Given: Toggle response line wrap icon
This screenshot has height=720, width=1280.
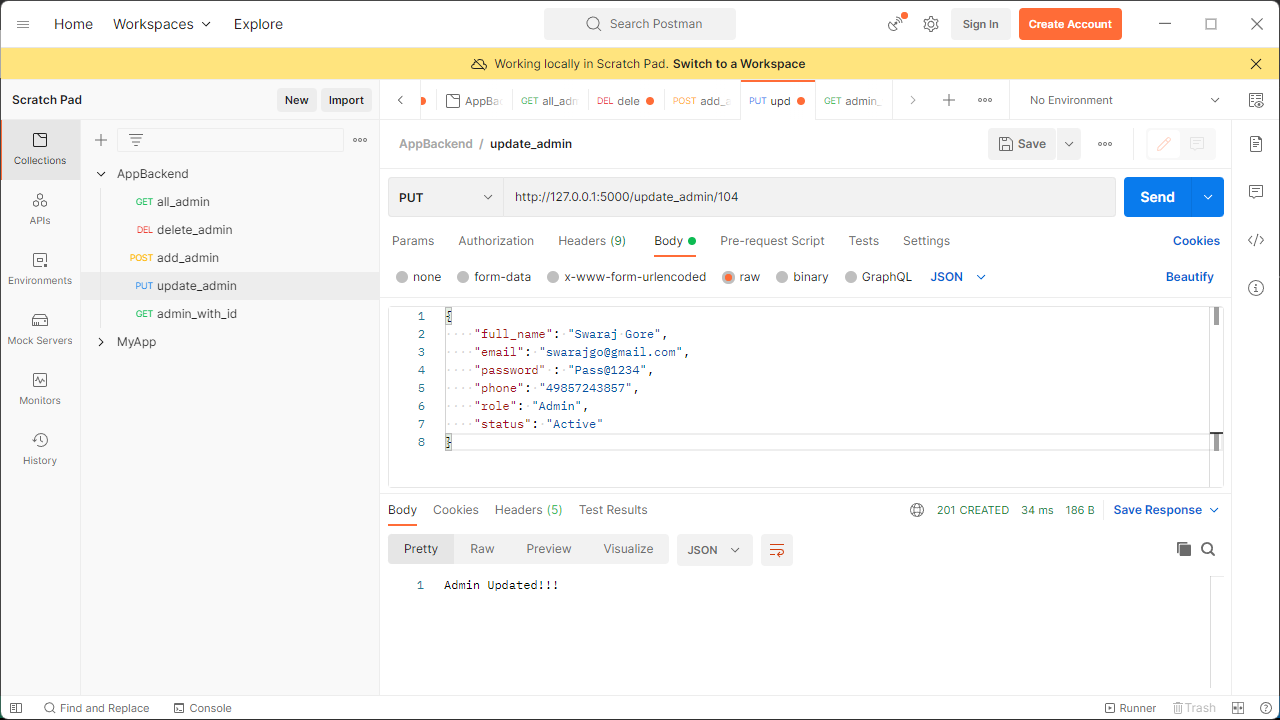Looking at the screenshot, I should click(777, 550).
